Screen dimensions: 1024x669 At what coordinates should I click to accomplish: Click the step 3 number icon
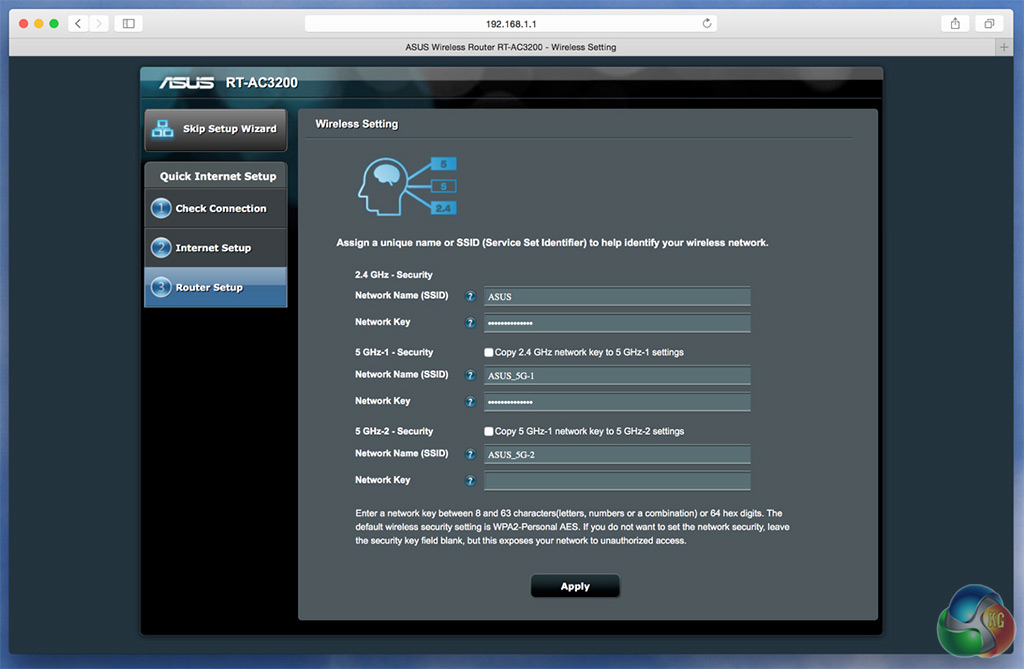click(161, 287)
